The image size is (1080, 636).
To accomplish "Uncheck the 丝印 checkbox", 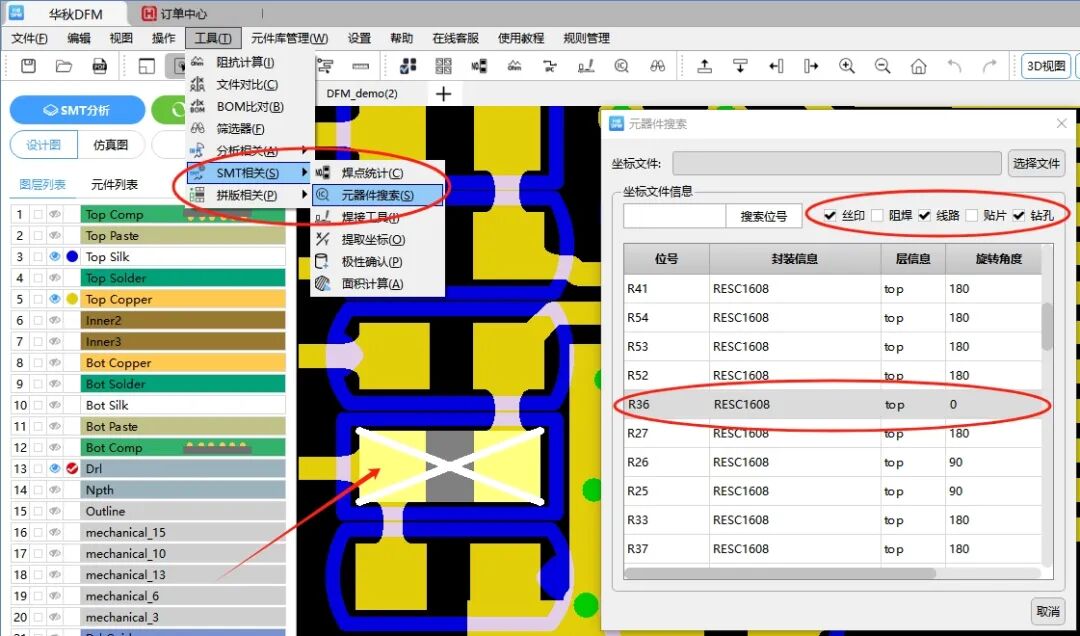I will (830, 215).
